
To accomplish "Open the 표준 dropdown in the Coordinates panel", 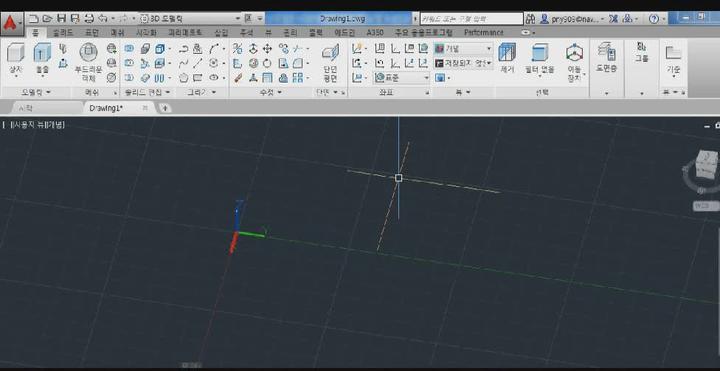I will click(402, 78).
